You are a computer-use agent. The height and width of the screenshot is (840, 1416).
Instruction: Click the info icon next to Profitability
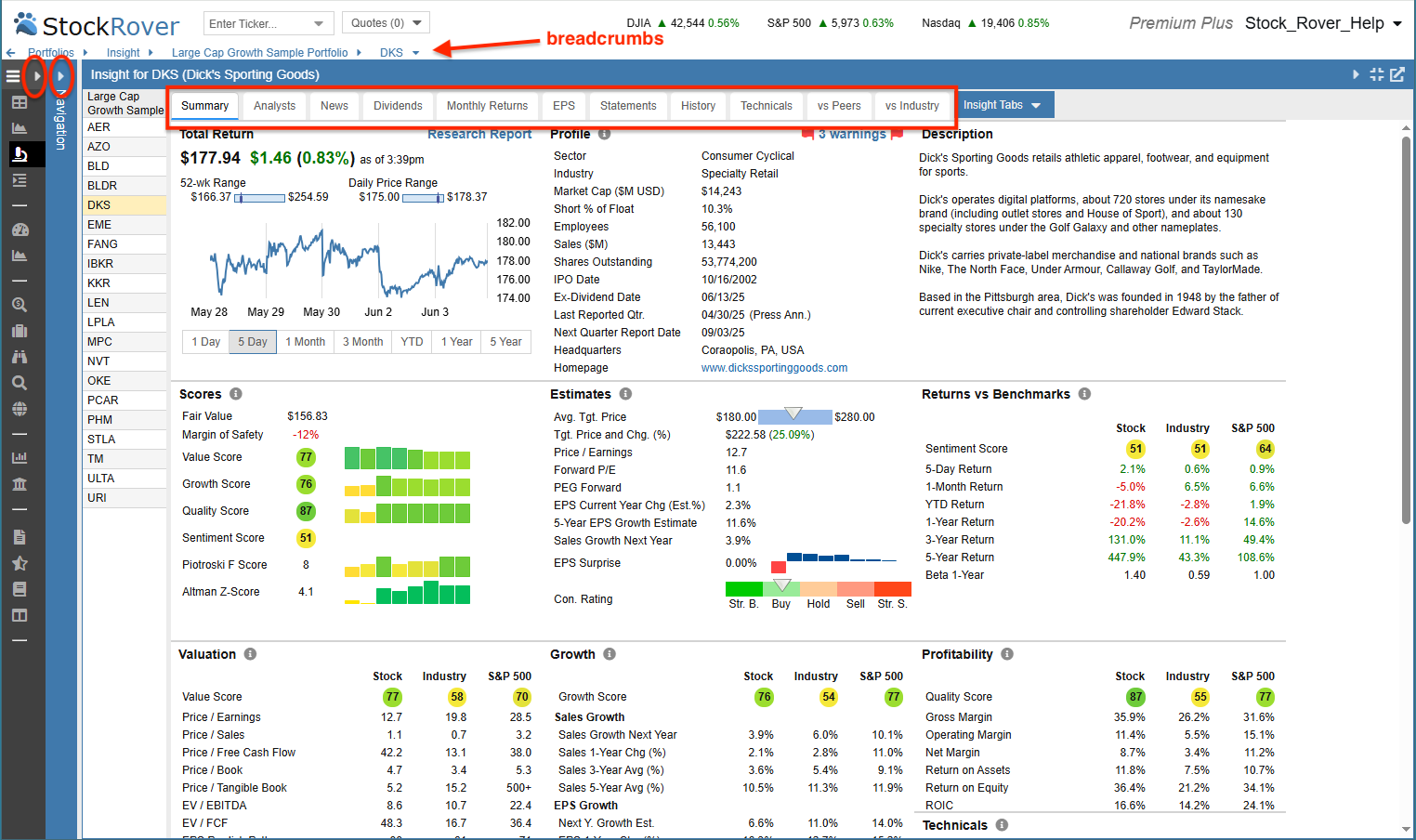(x=1007, y=654)
